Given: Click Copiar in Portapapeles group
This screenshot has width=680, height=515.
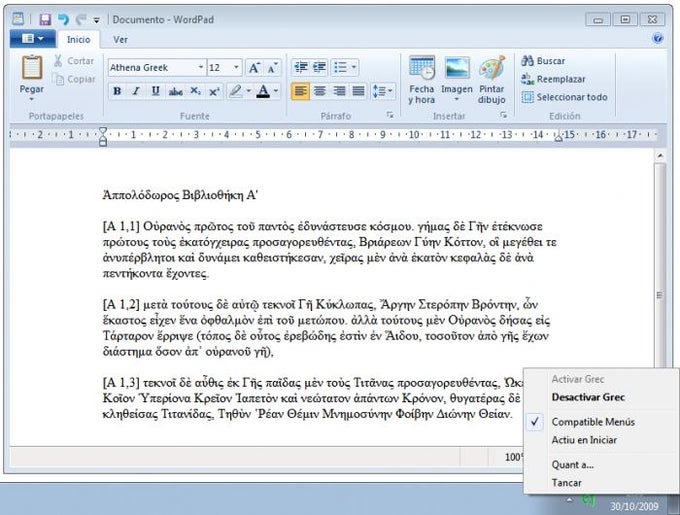Looking at the screenshot, I should [74, 79].
